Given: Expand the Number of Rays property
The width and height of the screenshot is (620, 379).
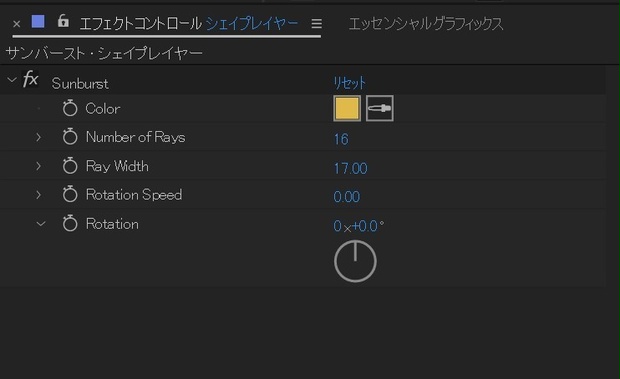Looking at the screenshot, I should click(38, 138).
